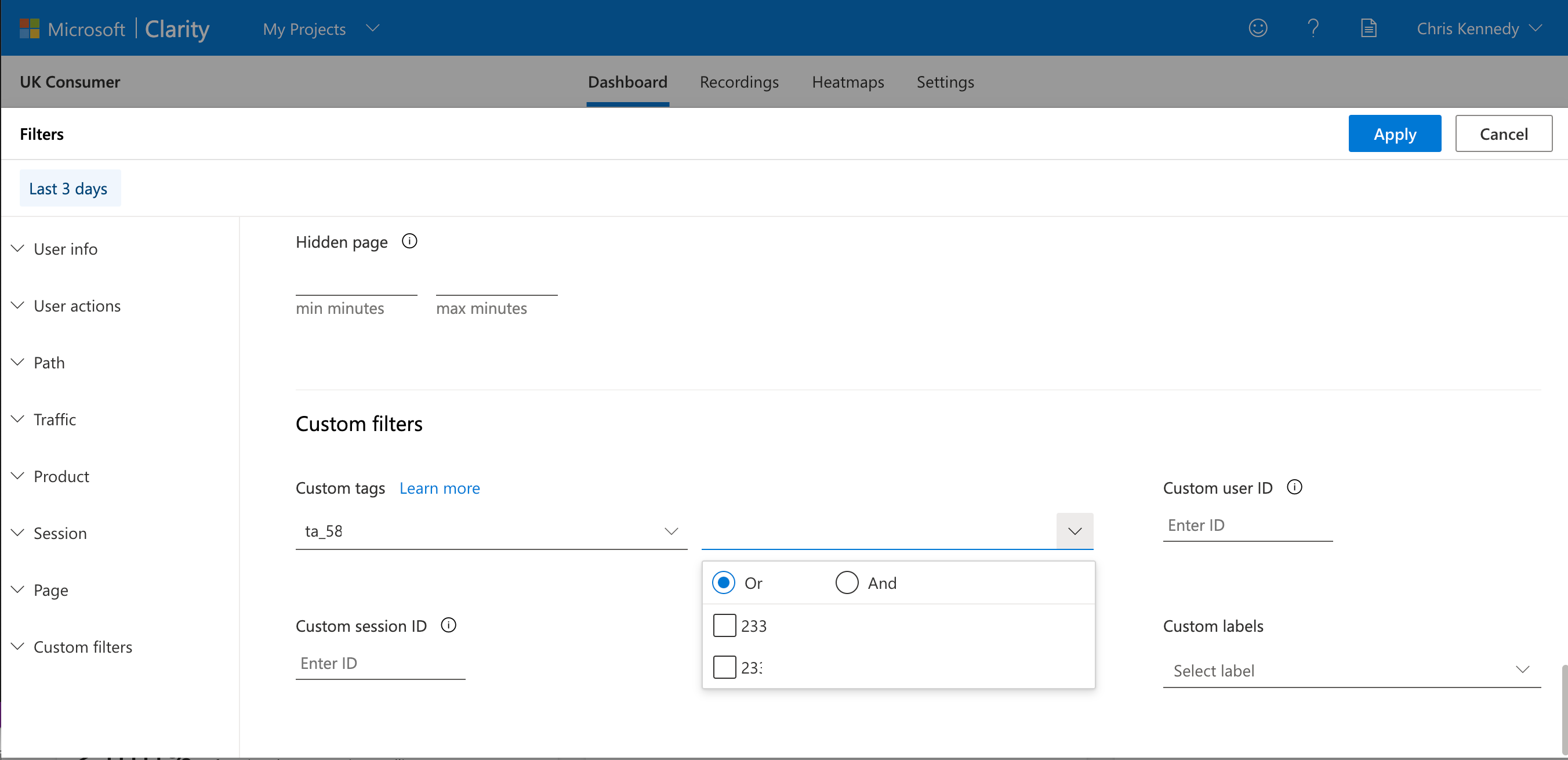Click the Custom user ID input field
This screenshot has width=1568, height=760.
click(x=1247, y=525)
